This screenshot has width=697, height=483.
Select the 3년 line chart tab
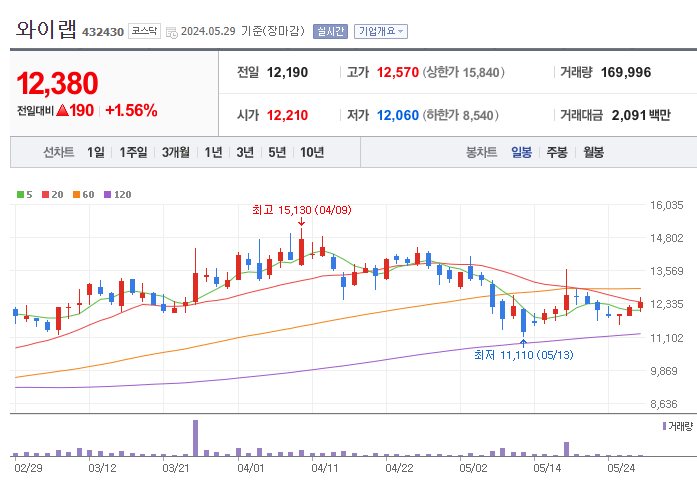(245, 152)
